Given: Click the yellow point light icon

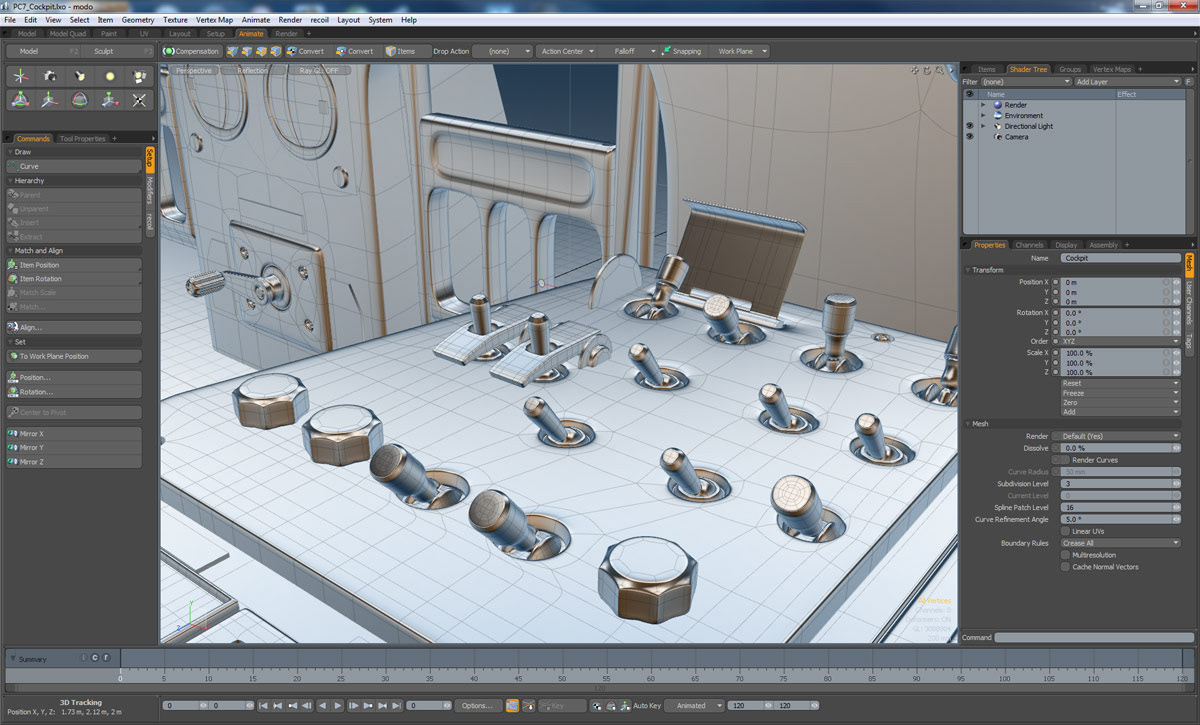Looking at the screenshot, I should point(110,76).
